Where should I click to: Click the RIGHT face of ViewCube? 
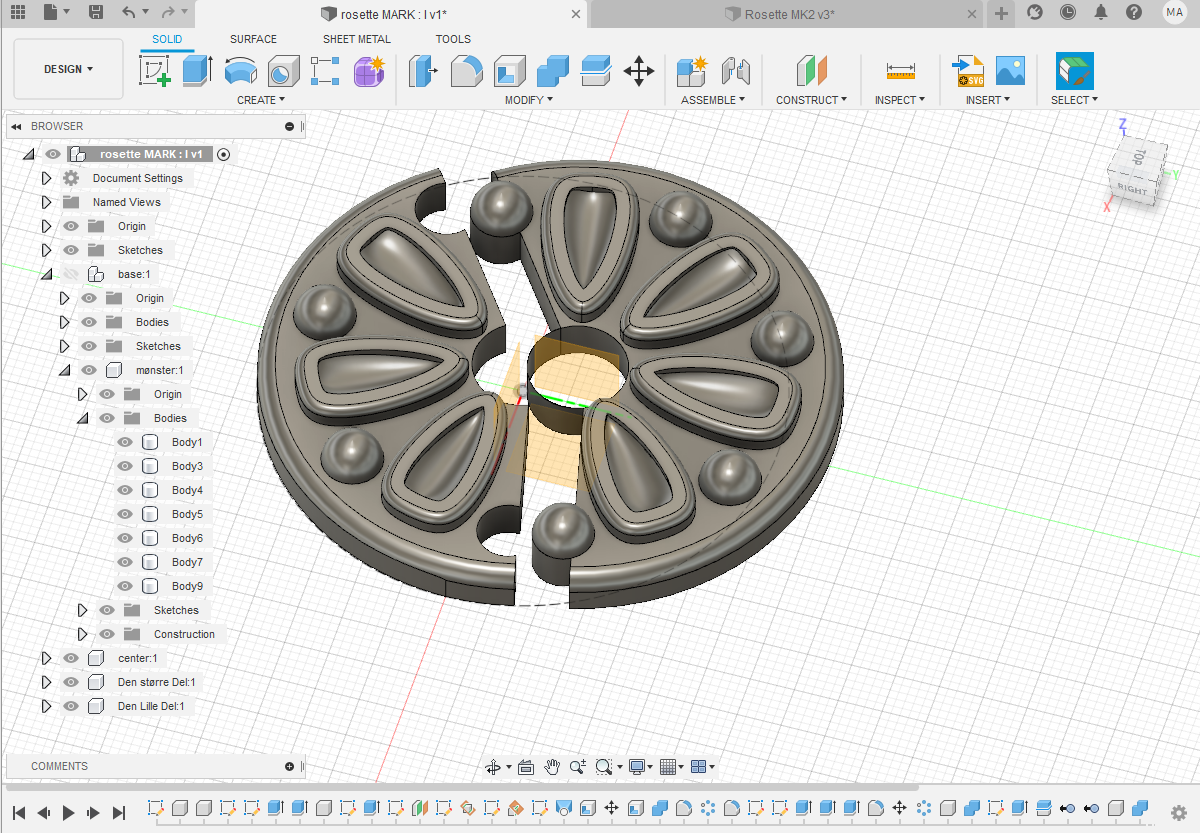pos(1133,189)
